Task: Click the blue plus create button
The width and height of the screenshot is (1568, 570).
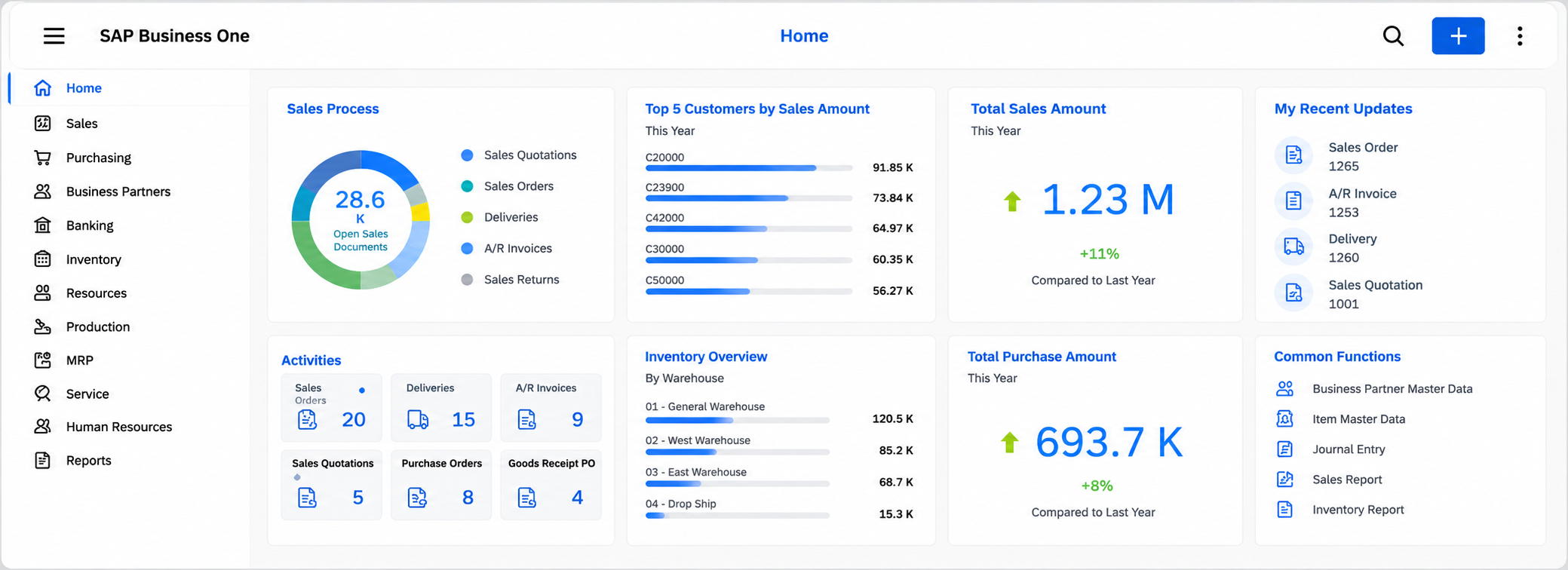Action: coord(1458,35)
